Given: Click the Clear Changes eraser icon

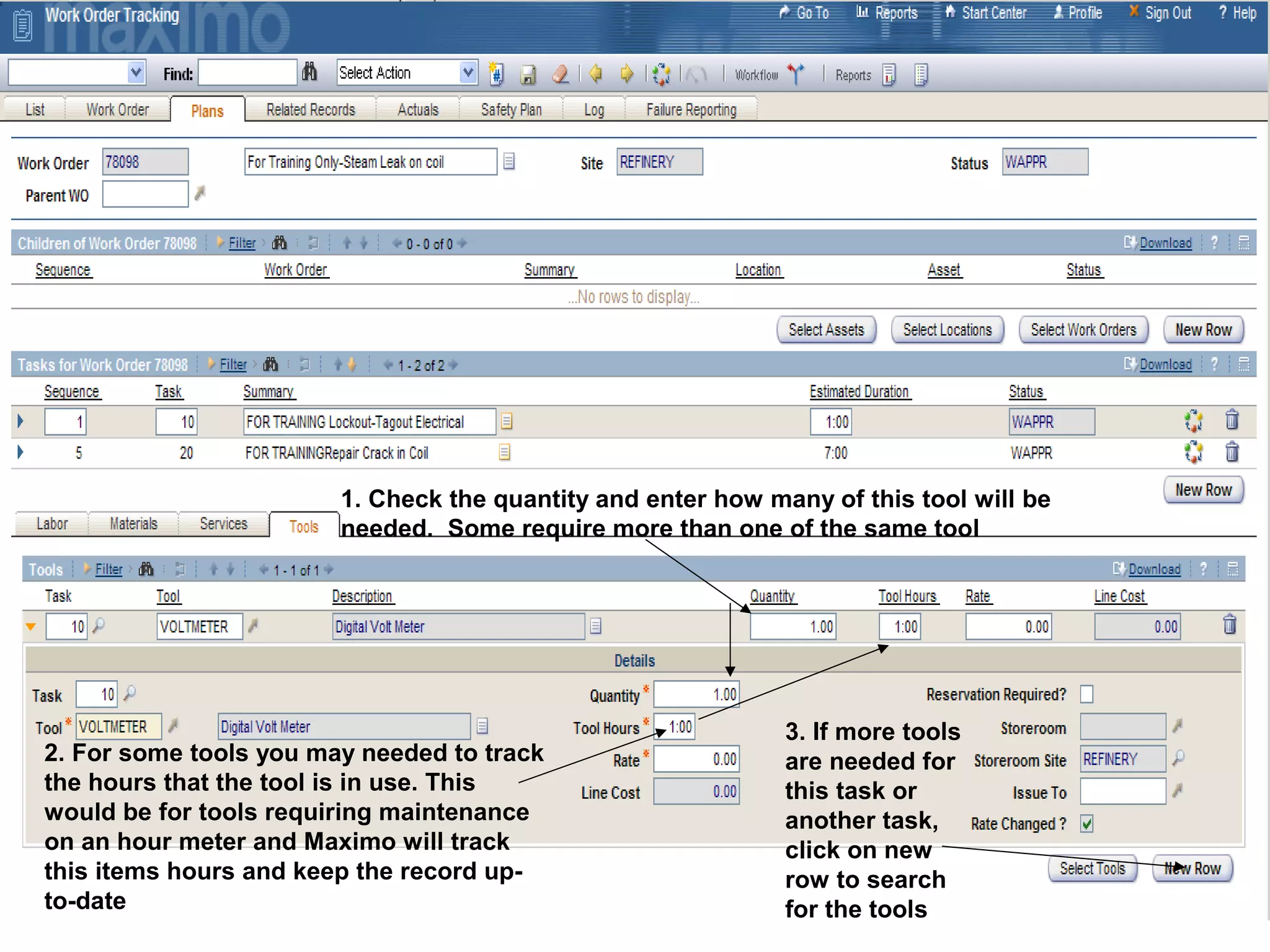Looking at the screenshot, I should point(560,75).
